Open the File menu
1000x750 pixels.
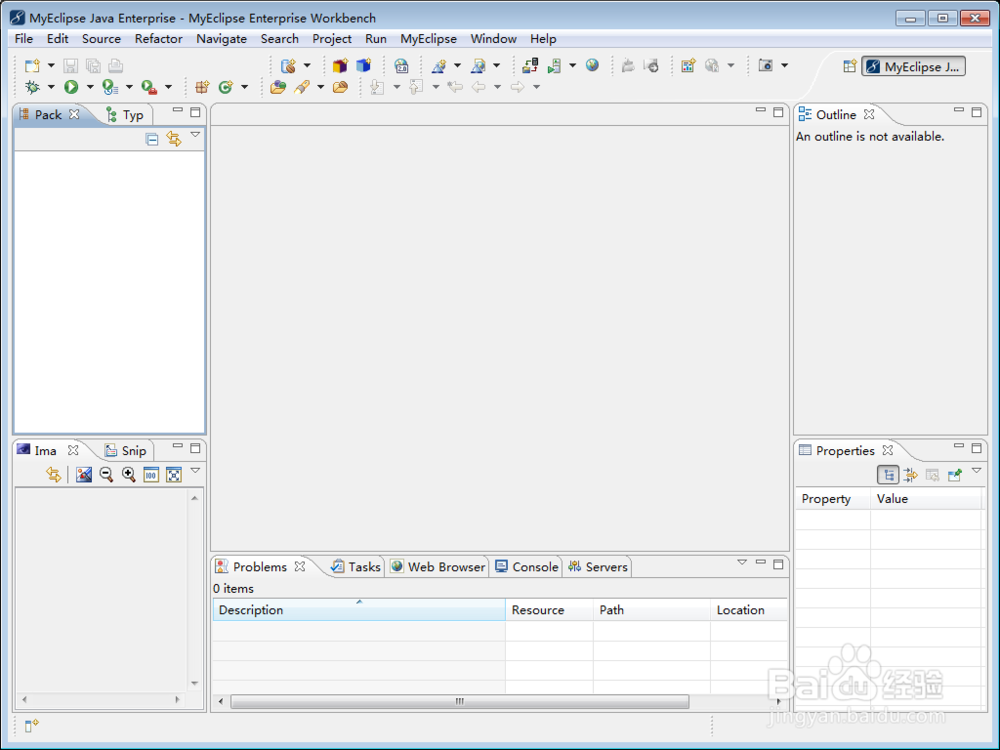click(24, 39)
